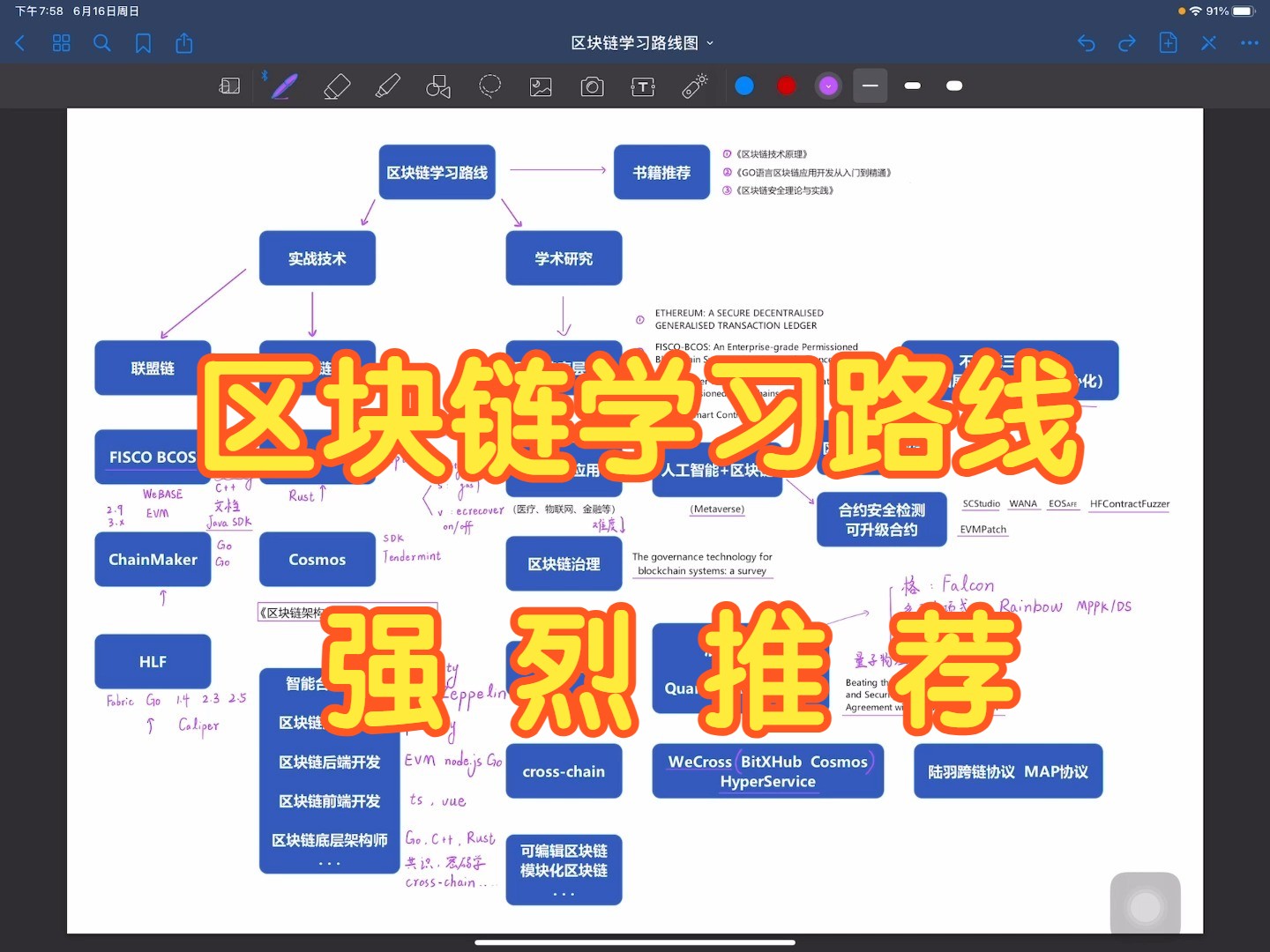Choose the medium stroke width

pyautogui.click(x=913, y=86)
